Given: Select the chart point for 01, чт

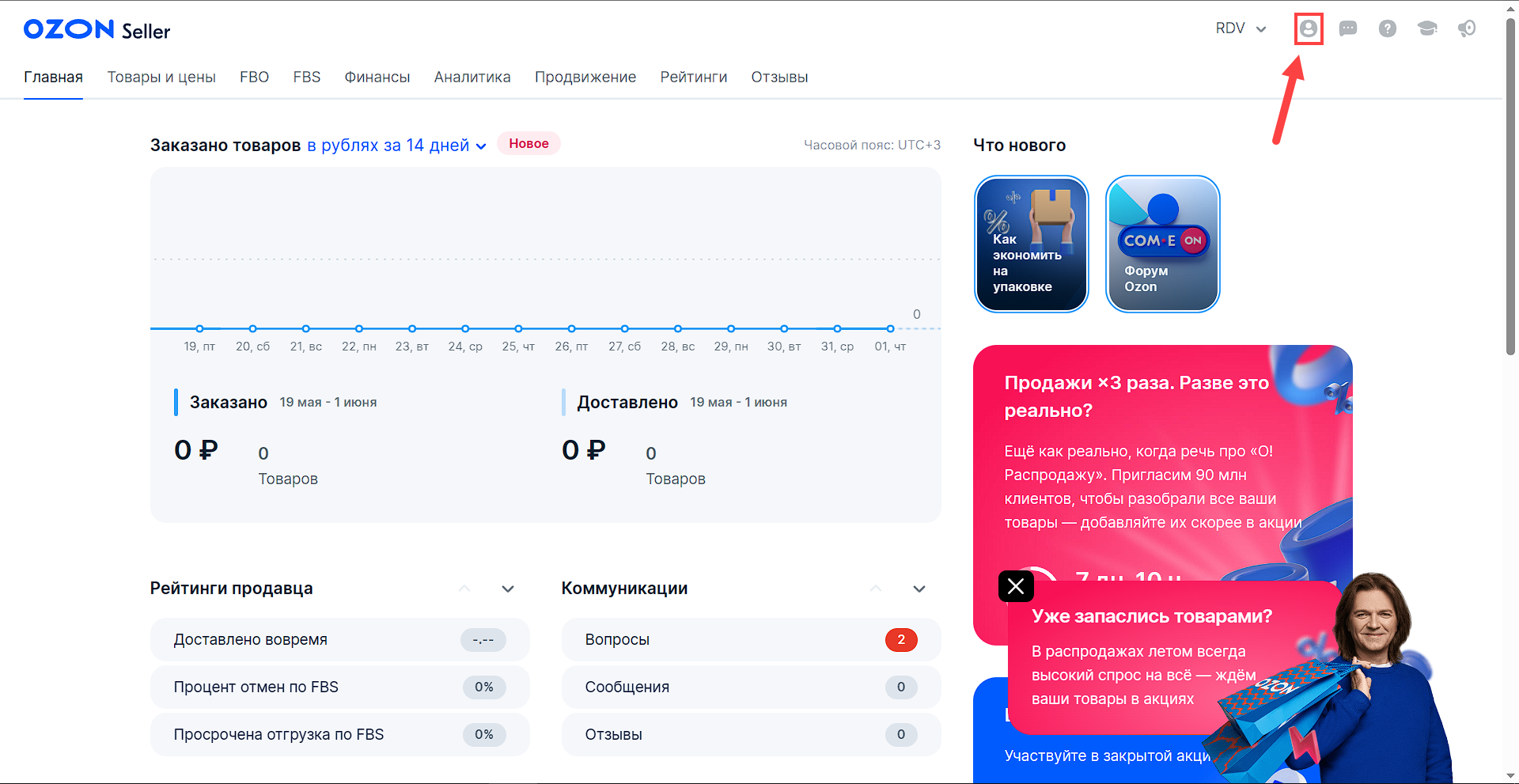Looking at the screenshot, I should (890, 328).
